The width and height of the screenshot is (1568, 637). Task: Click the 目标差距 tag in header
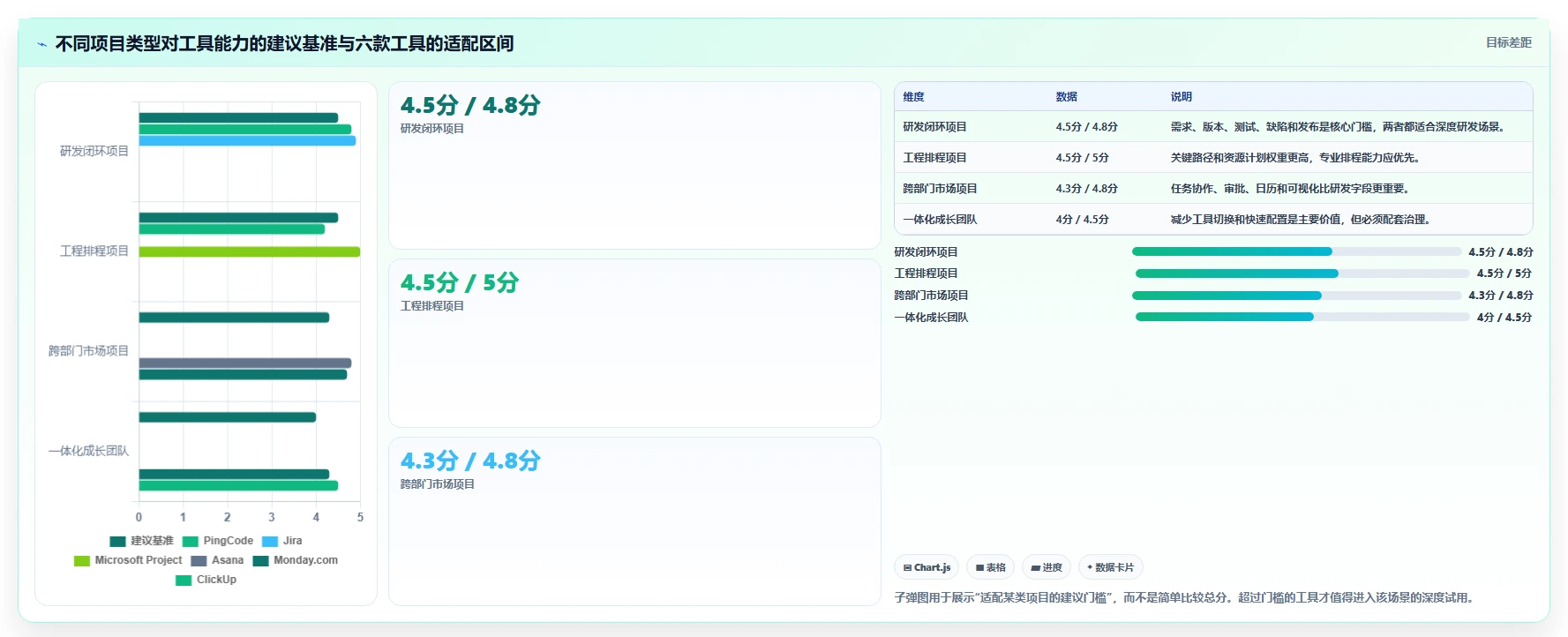tap(1509, 42)
